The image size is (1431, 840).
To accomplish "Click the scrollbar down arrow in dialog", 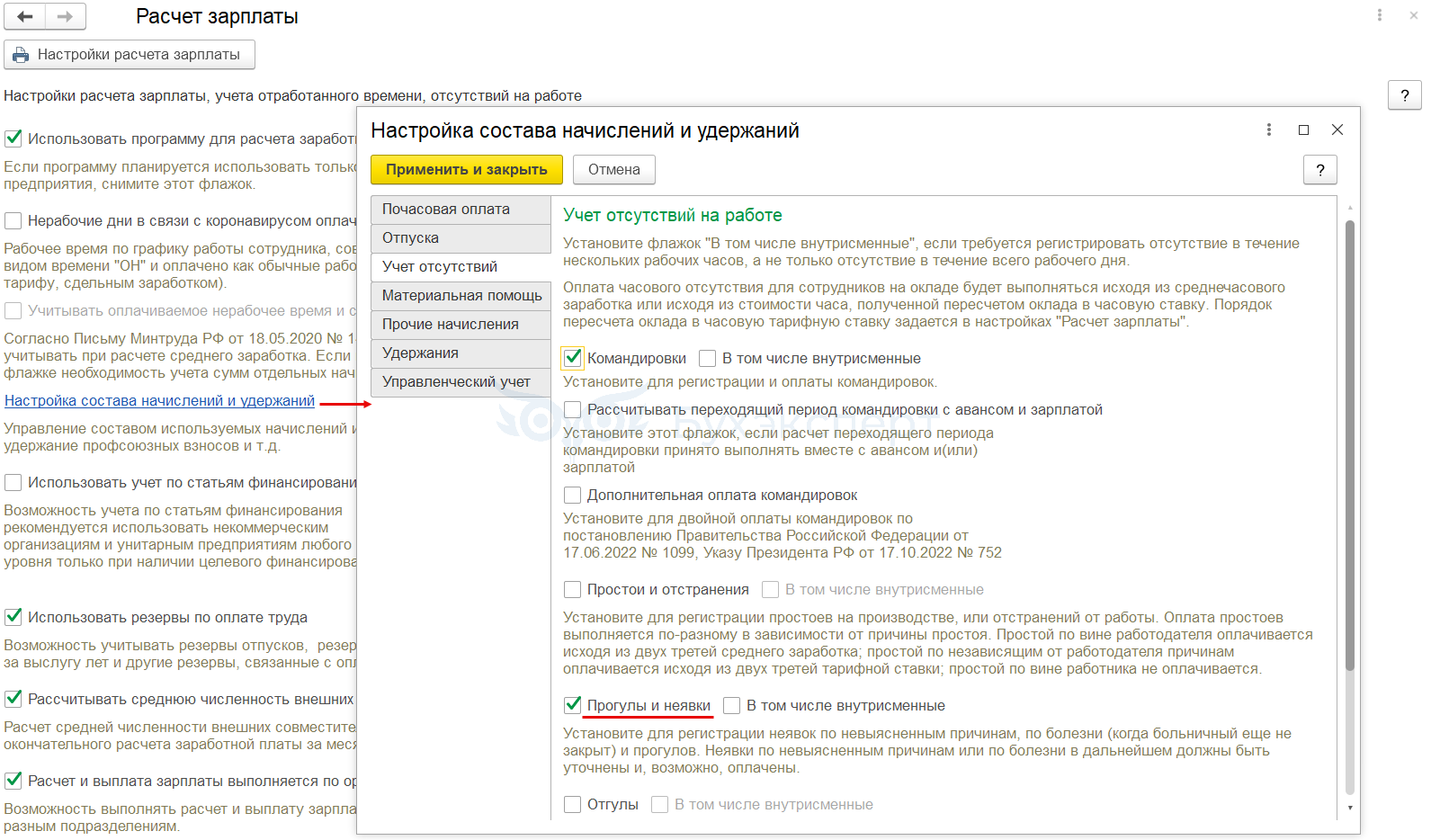I will coord(1349,808).
